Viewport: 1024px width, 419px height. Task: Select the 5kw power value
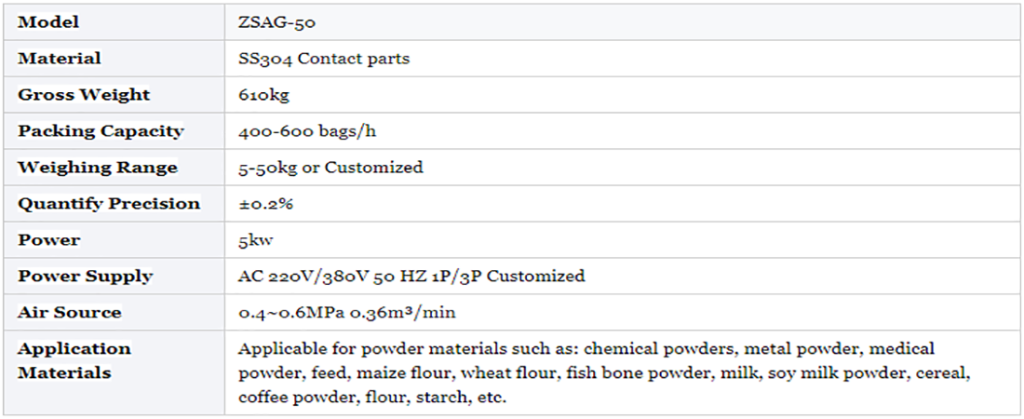(255, 240)
